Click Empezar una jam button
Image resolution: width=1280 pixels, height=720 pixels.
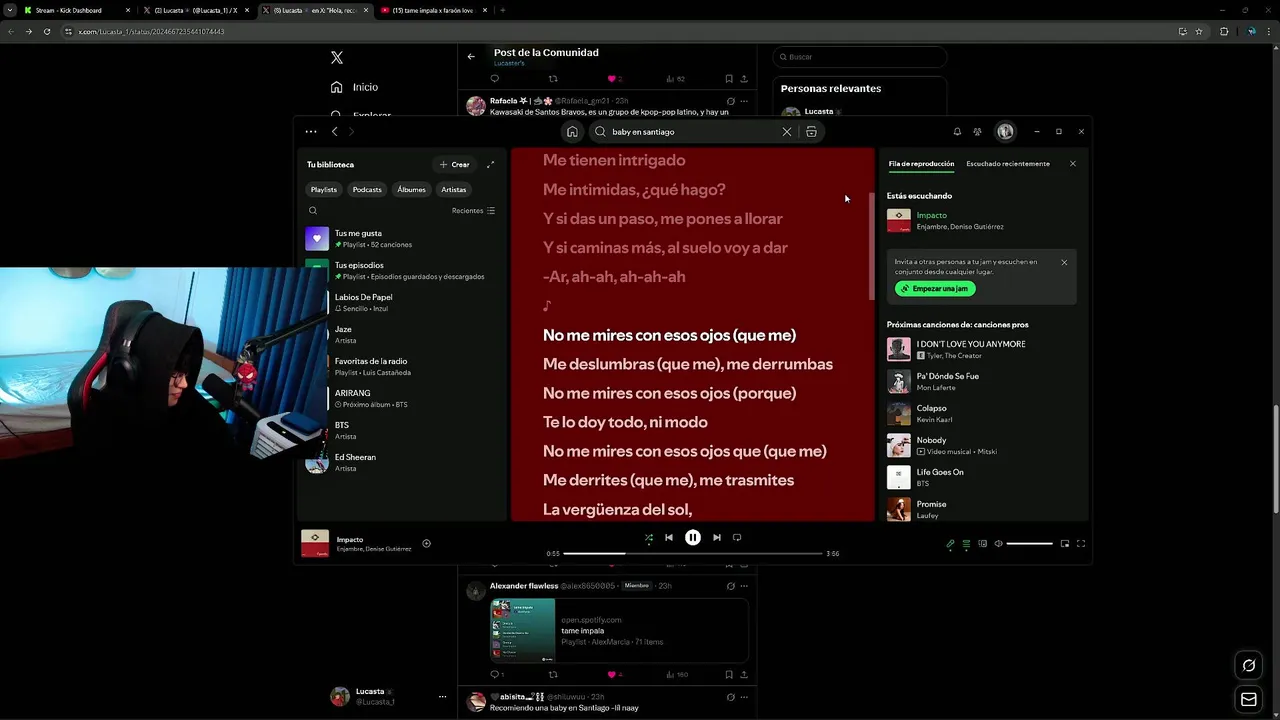[935, 288]
